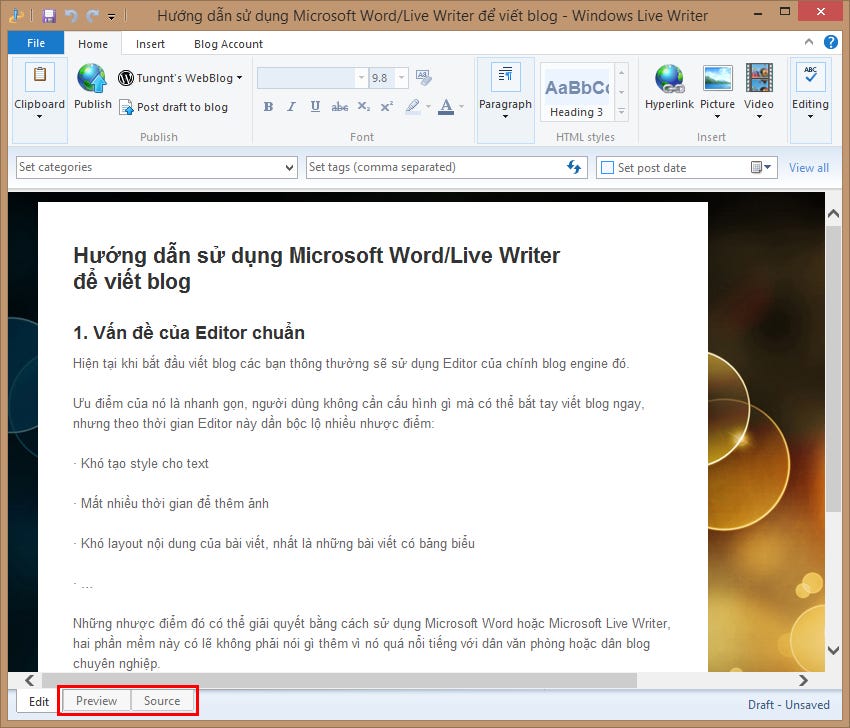This screenshot has height=728, width=850.
Task: Open the post date calendar picker
Action: 761,167
